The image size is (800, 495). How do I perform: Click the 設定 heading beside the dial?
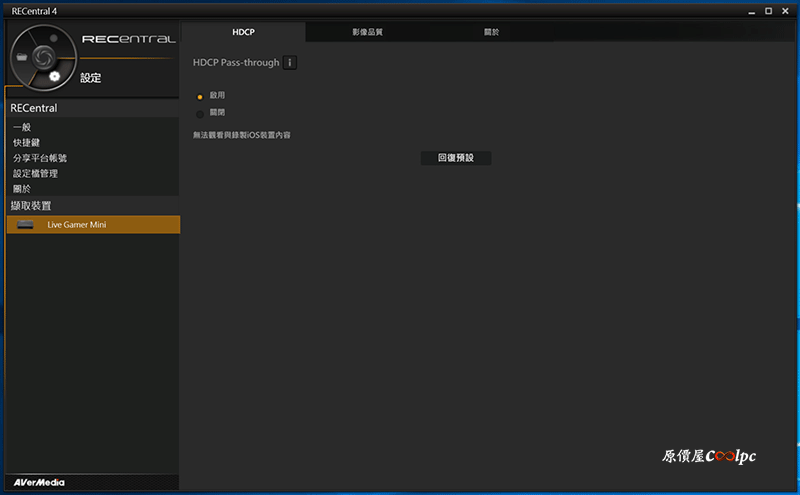pos(90,78)
